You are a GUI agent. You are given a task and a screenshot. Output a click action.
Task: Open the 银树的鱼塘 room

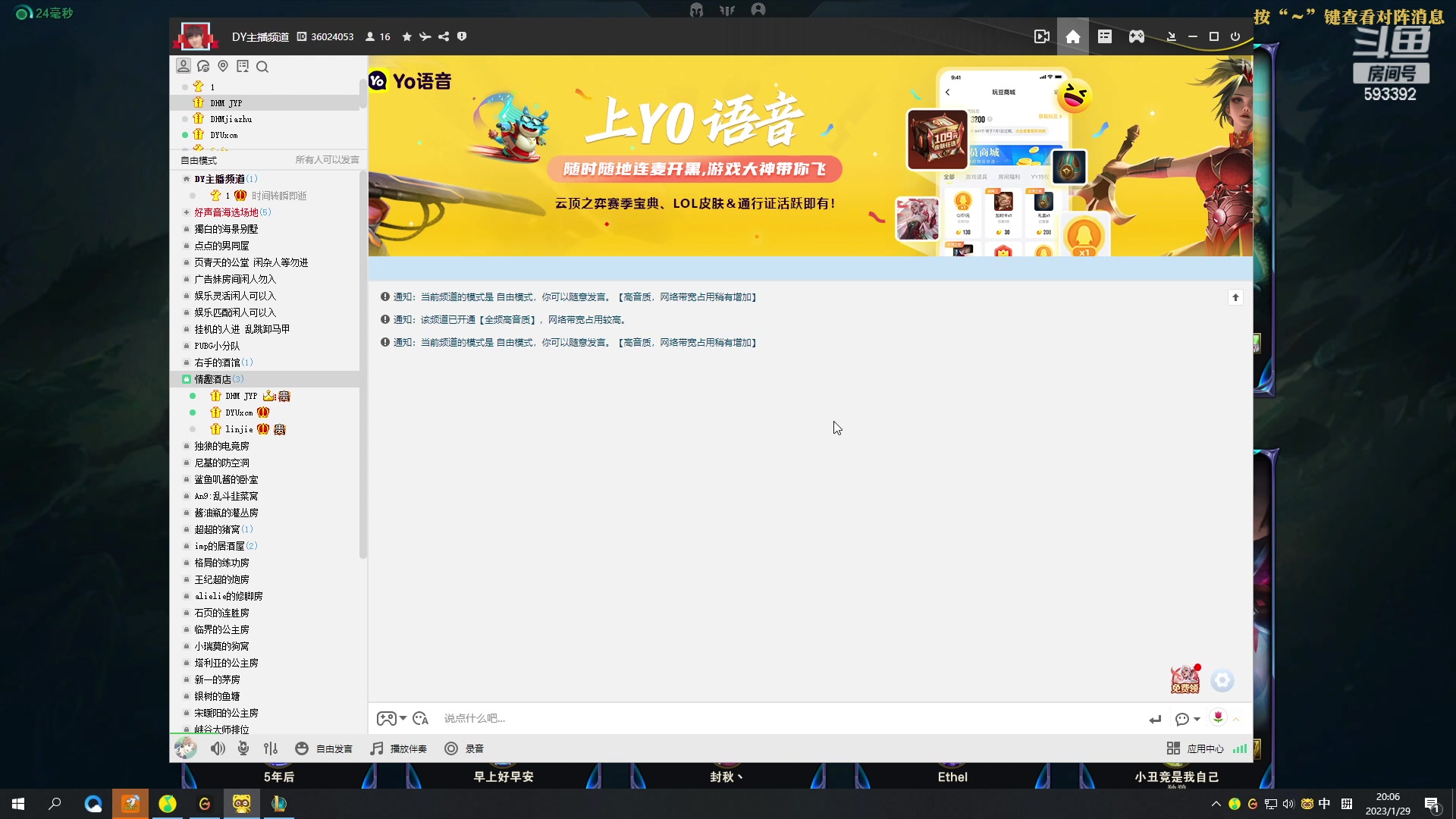(x=217, y=696)
